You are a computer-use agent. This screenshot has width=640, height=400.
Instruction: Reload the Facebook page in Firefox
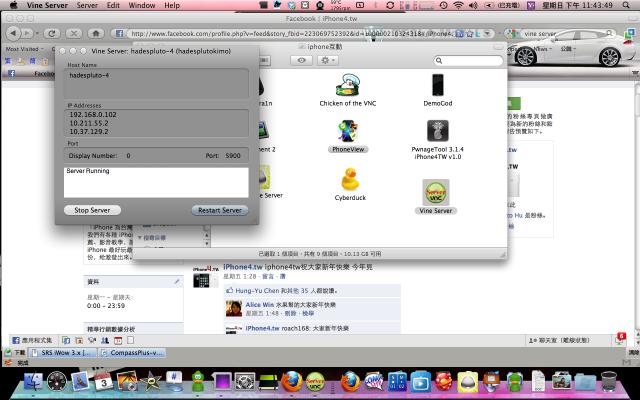tap(52, 33)
